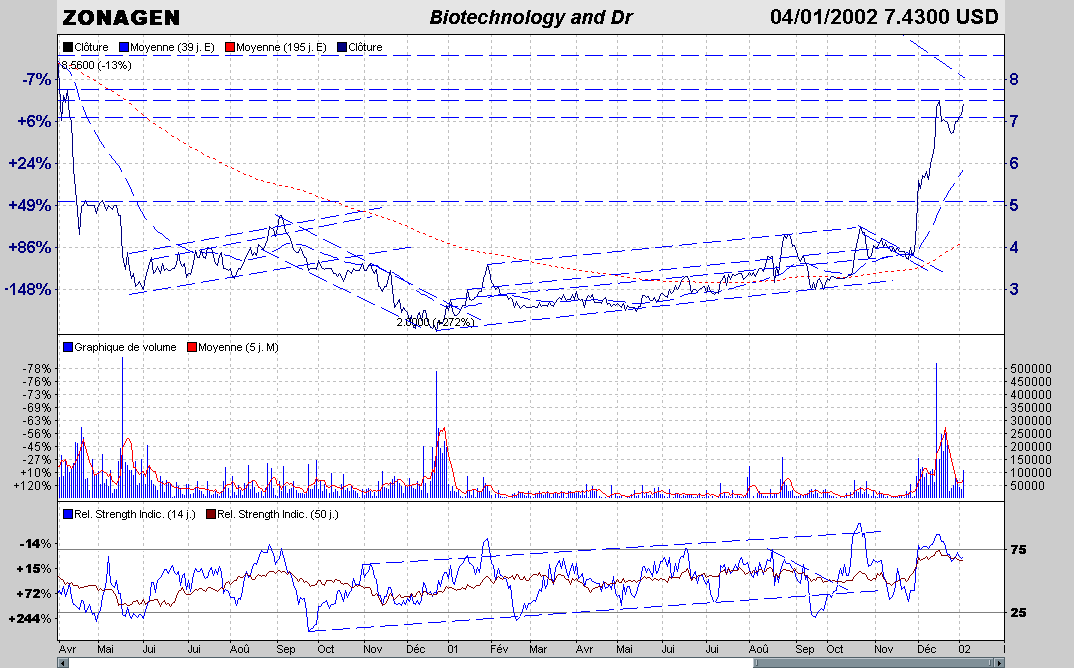This screenshot has width=1074, height=668.
Task: Click the RSI 75 level label
Action: pos(1018,549)
